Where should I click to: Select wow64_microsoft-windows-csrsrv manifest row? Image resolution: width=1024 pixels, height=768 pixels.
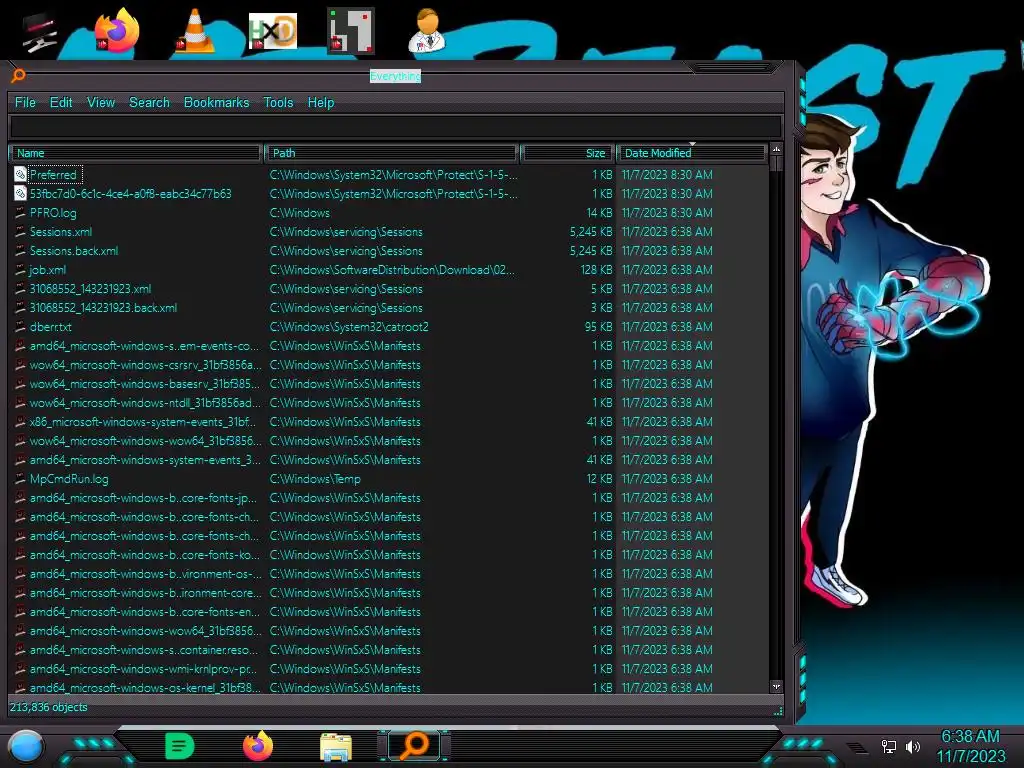click(388, 364)
